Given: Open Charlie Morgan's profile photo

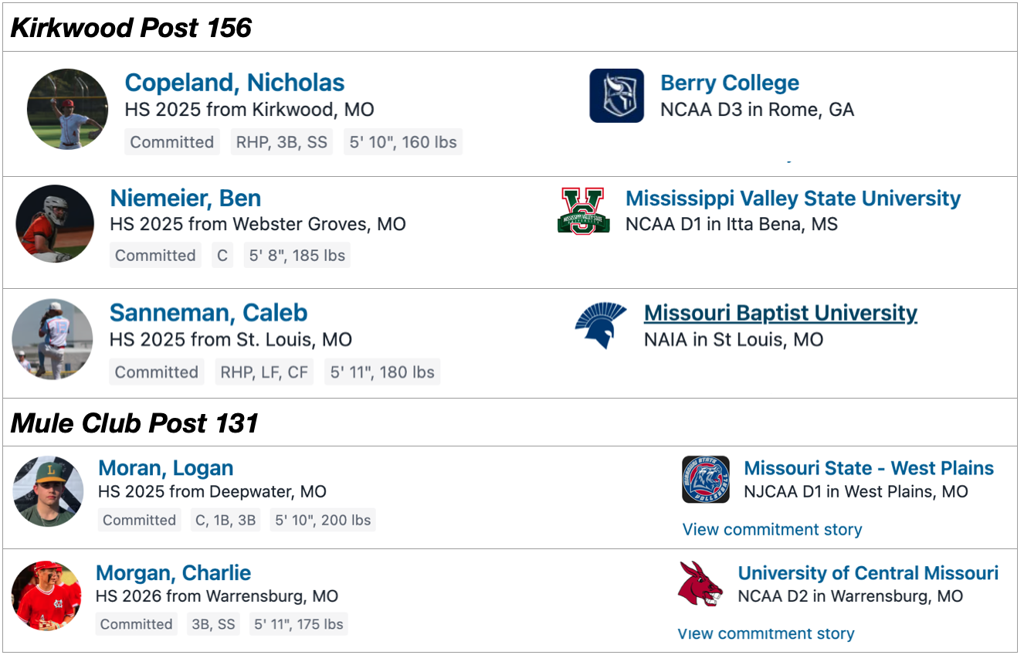Looking at the screenshot, I should click(46, 596).
